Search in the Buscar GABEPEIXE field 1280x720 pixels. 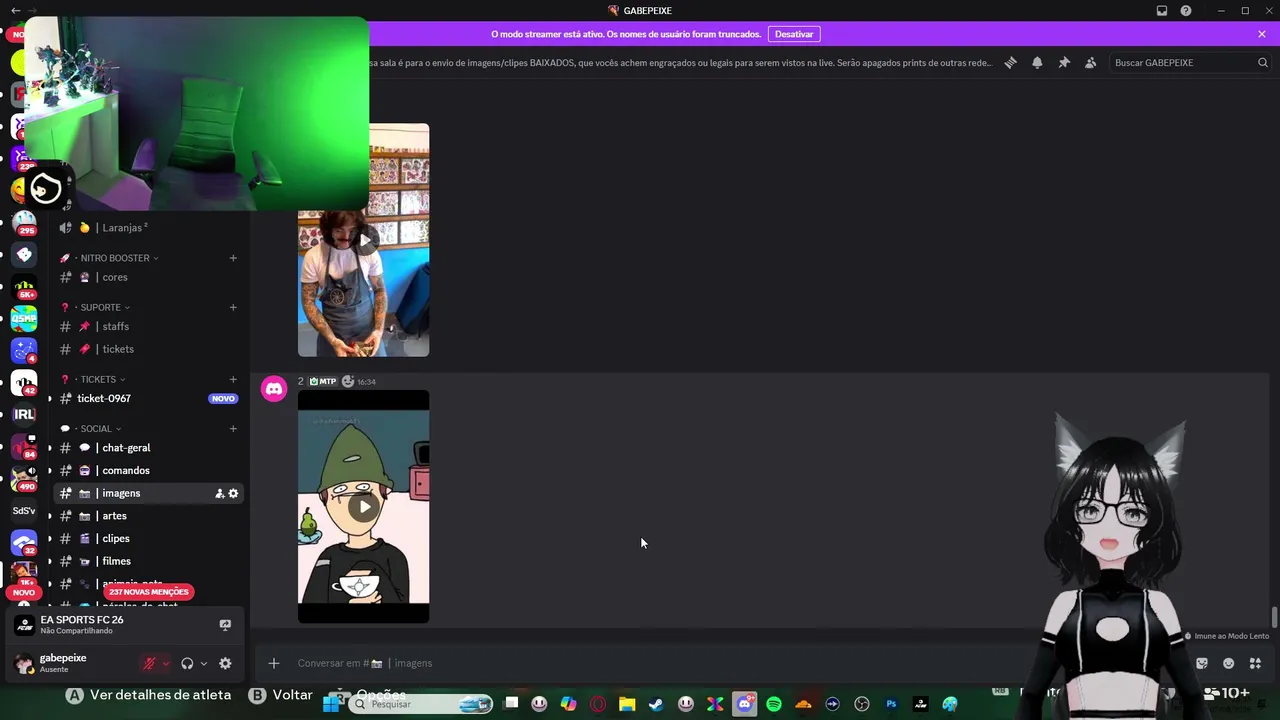tap(1190, 62)
